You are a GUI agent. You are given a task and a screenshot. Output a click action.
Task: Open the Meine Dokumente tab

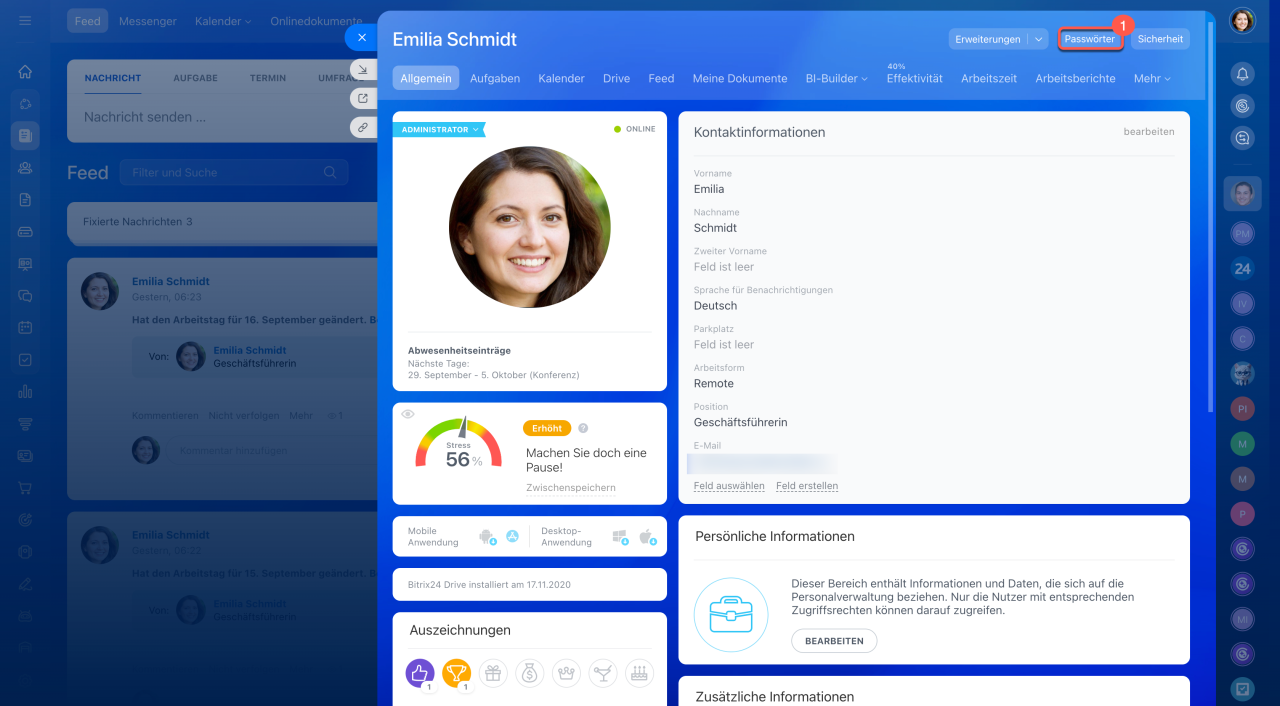(740, 78)
